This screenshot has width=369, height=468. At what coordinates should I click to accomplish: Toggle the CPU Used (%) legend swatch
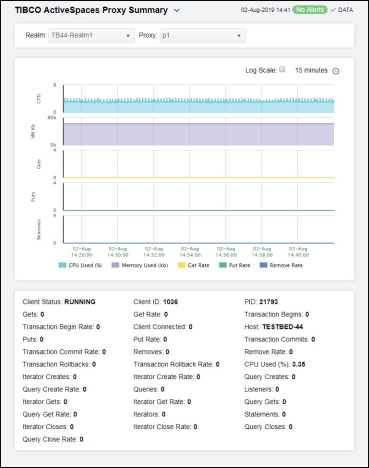click(62, 265)
